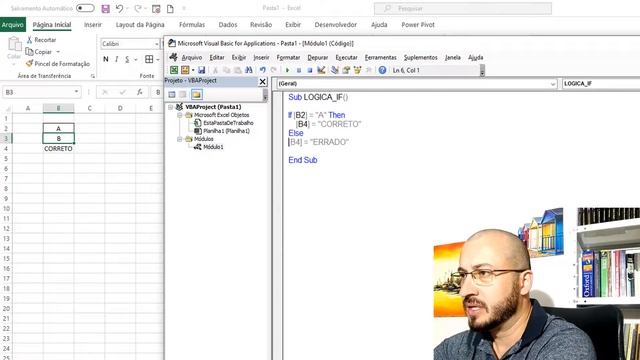Click the Find binoculars icon in VBA toolbar
This screenshot has height=360, width=640.
(249, 70)
